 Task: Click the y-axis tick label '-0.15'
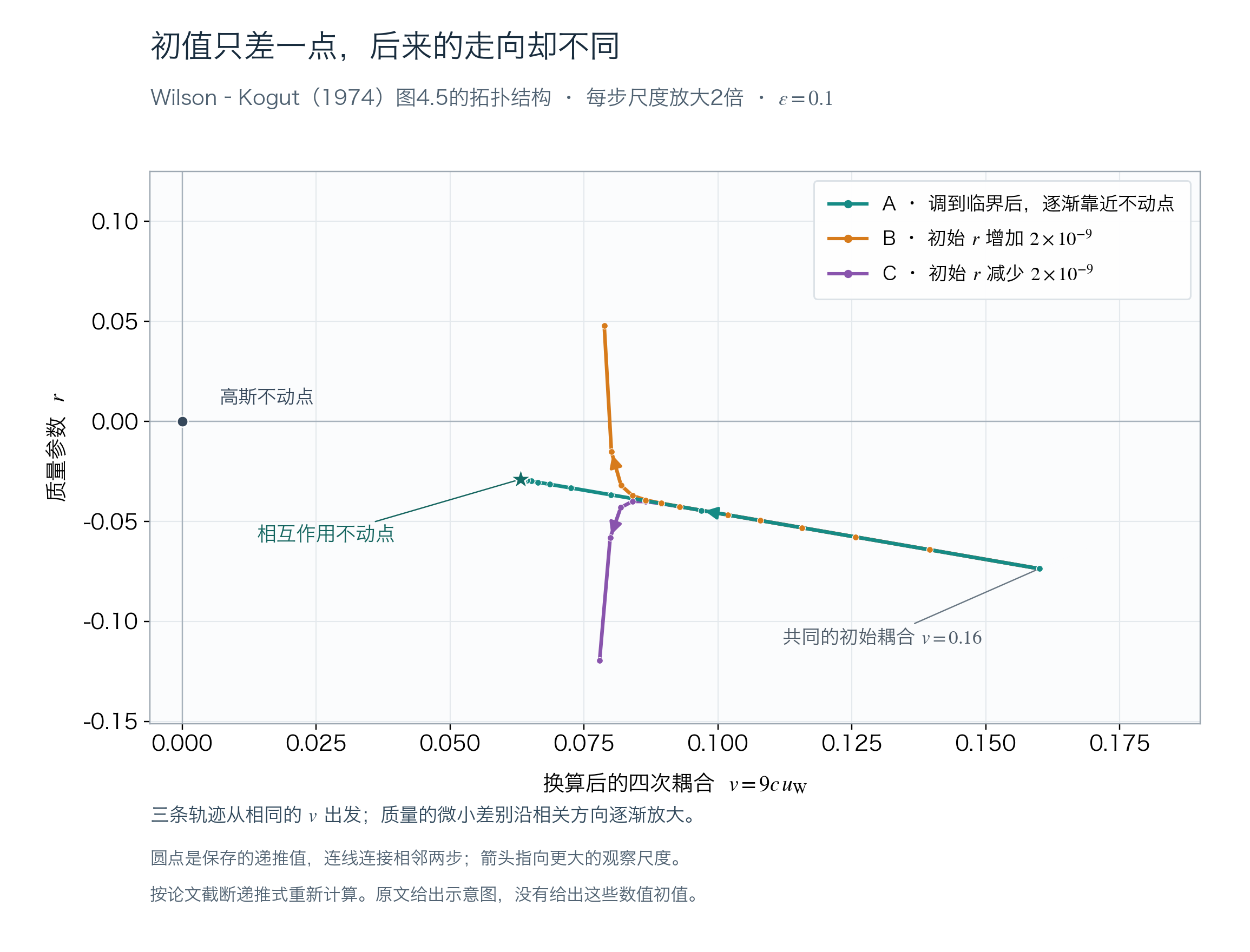[110, 722]
